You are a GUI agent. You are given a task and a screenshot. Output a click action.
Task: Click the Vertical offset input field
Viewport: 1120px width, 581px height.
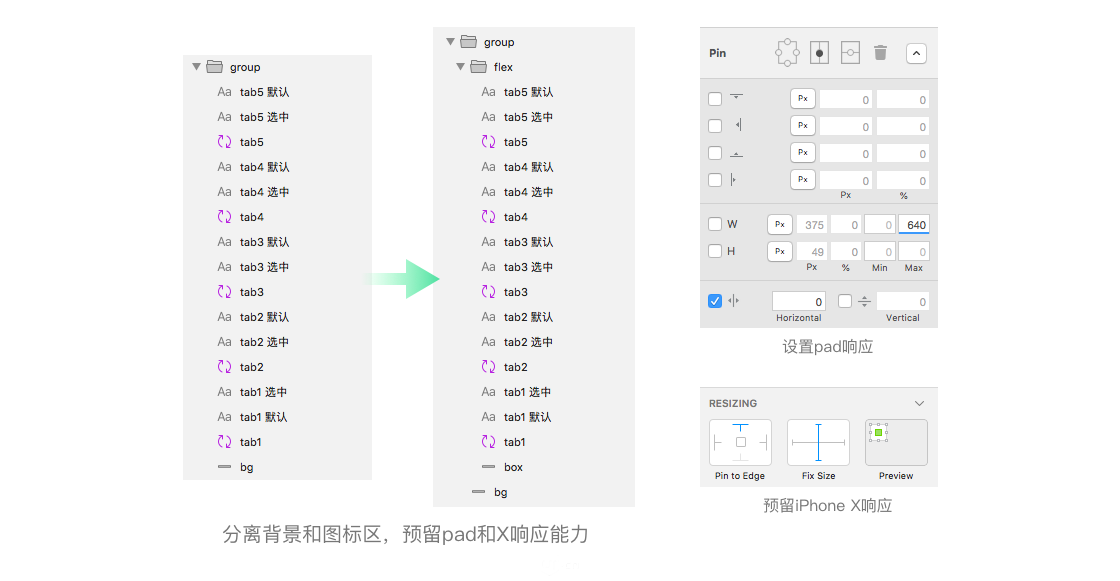pyautogui.click(x=903, y=302)
